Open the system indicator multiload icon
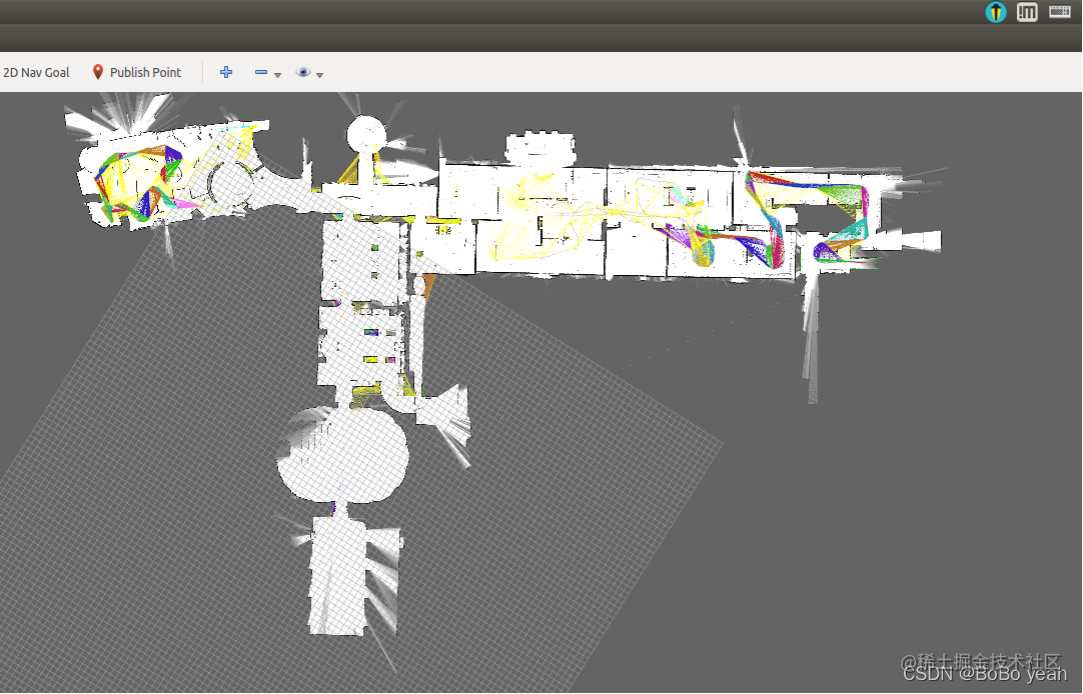 1027,12
